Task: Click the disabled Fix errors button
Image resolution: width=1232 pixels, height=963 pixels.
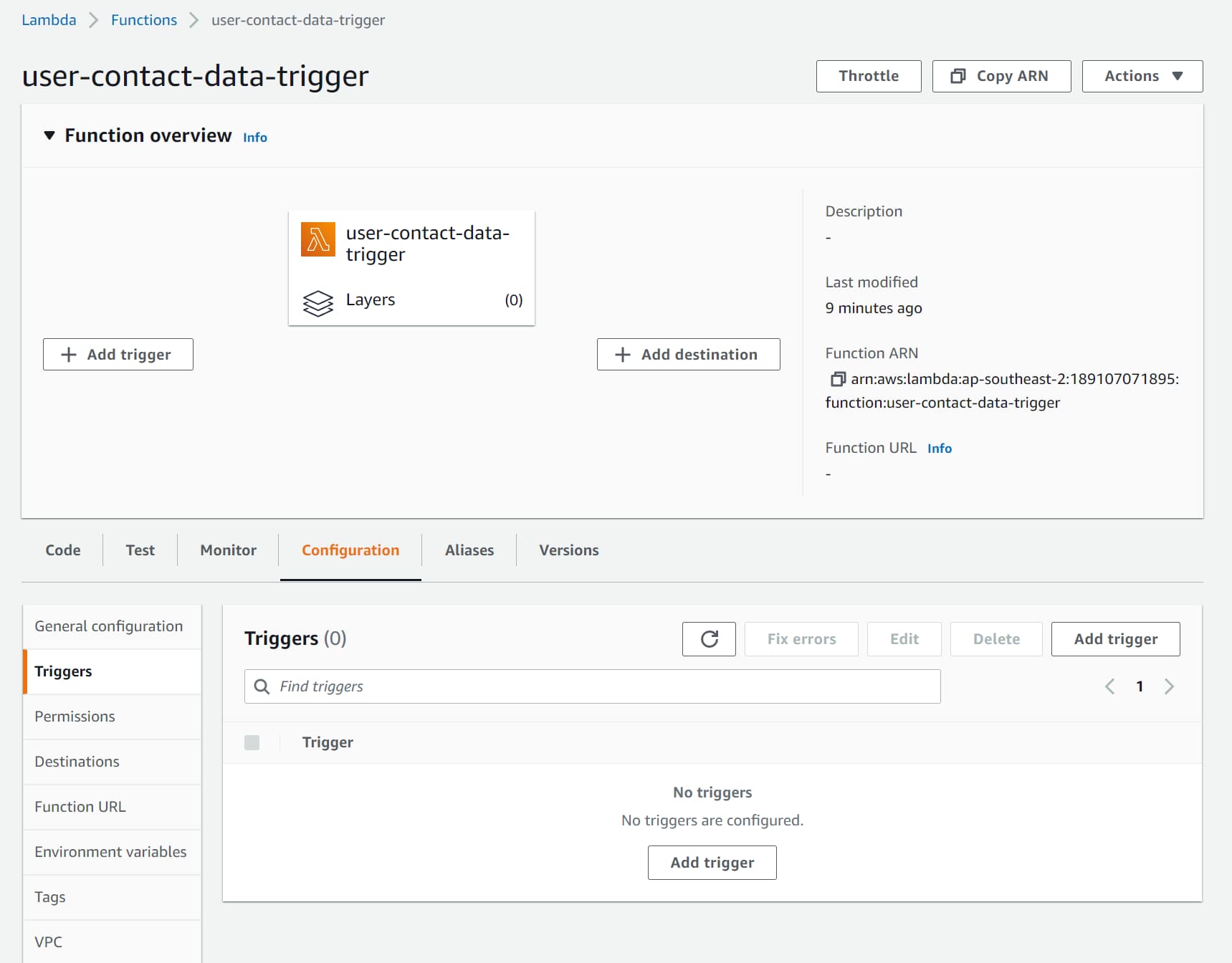Action: (801, 639)
